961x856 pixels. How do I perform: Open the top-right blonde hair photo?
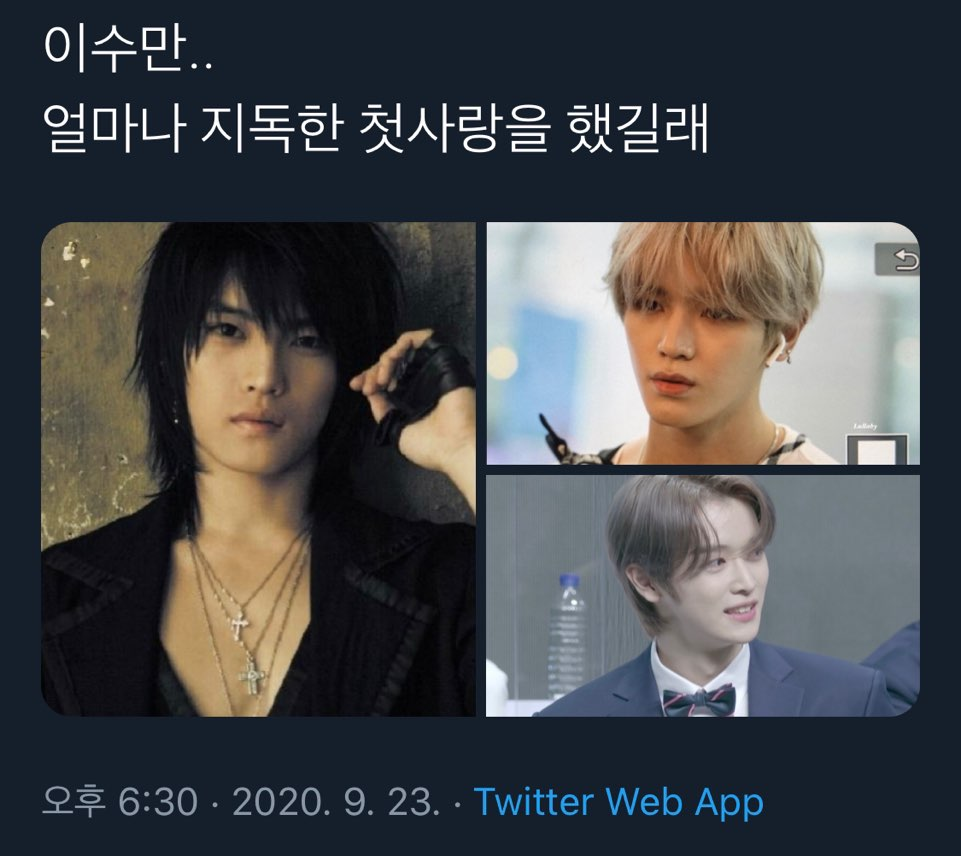[x=703, y=343]
